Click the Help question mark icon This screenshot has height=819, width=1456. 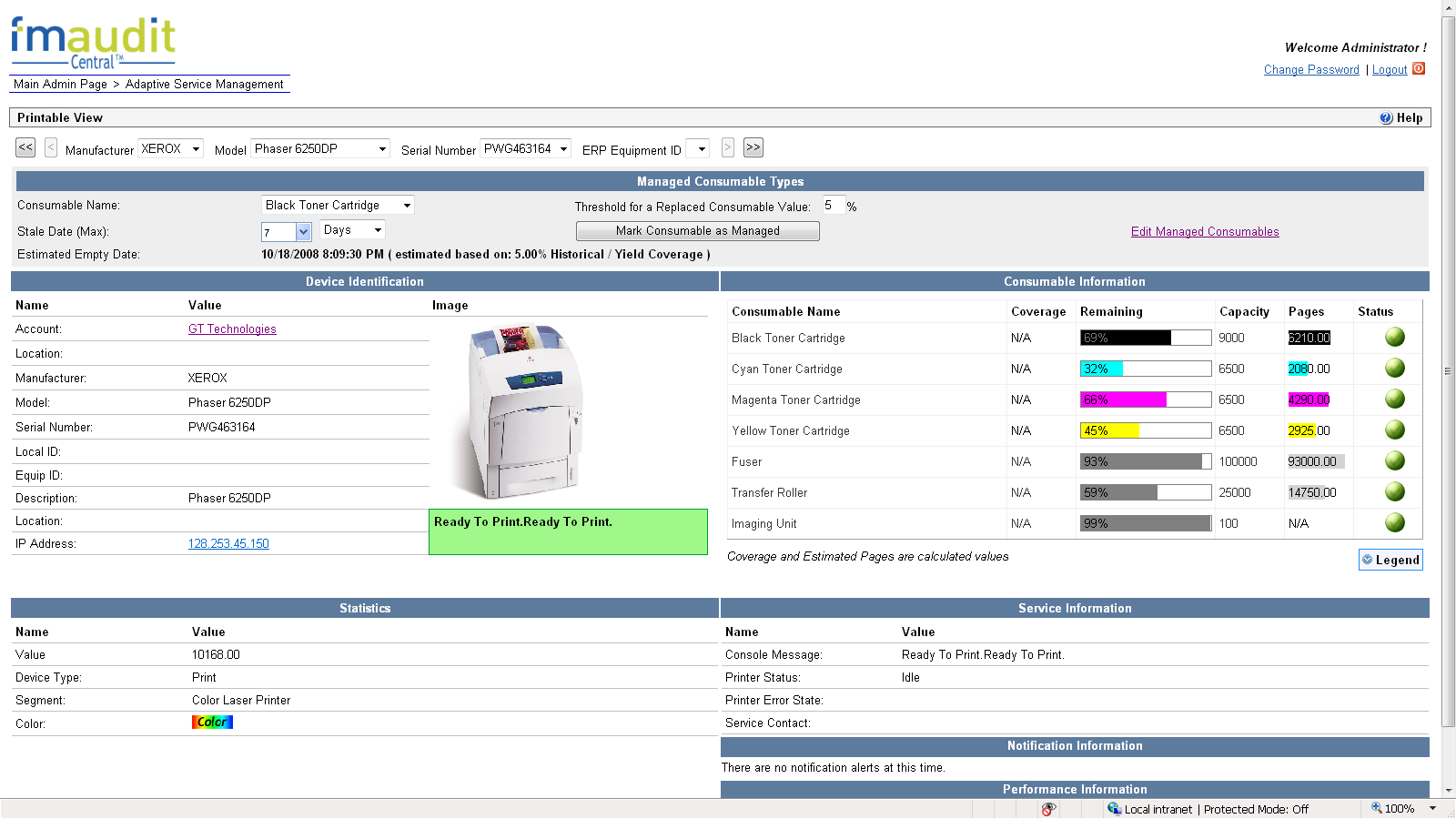pyautogui.click(x=1386, y=118)
